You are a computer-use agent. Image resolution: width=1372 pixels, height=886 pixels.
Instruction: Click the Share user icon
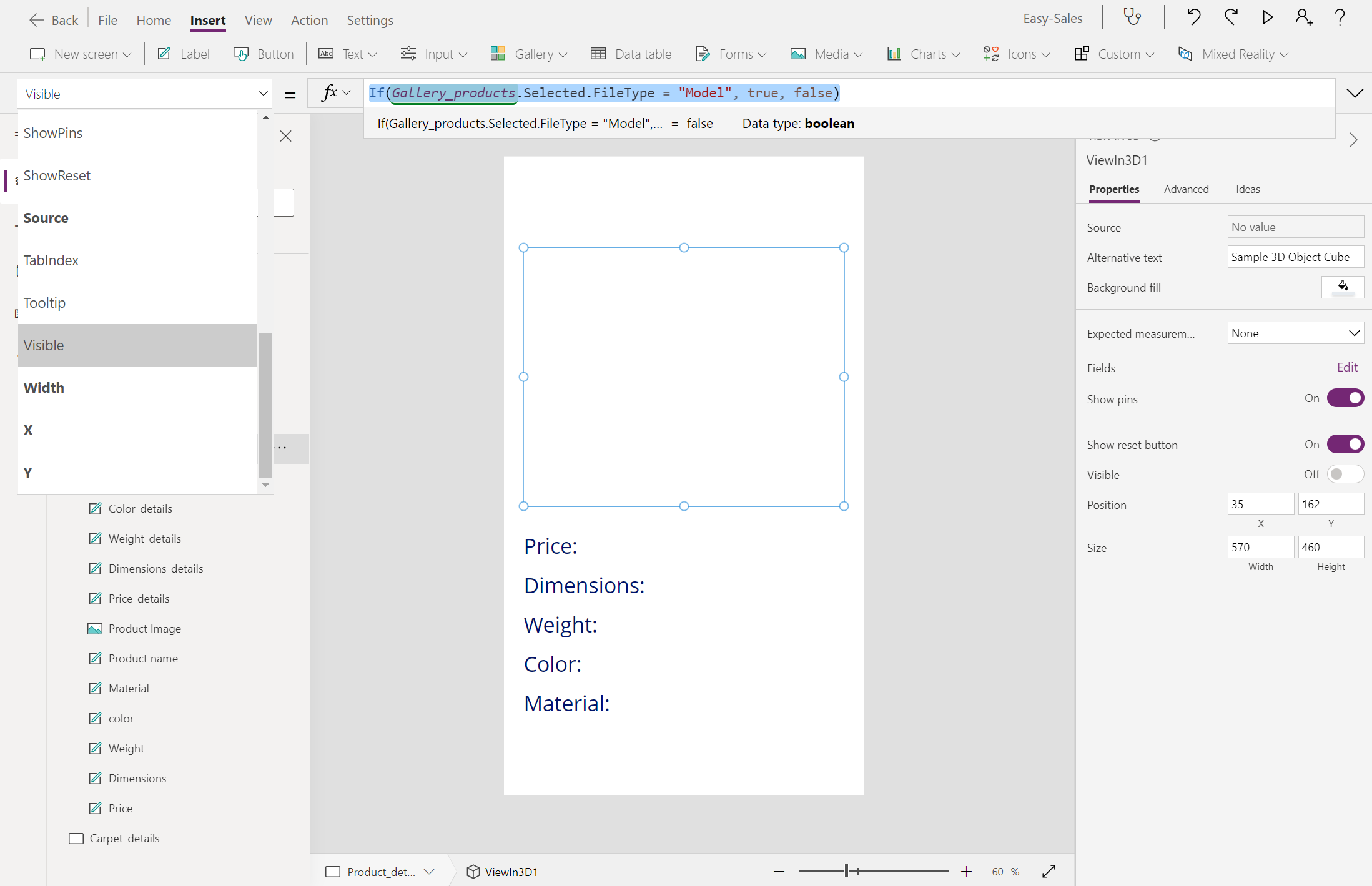(x=1303, y=17)
